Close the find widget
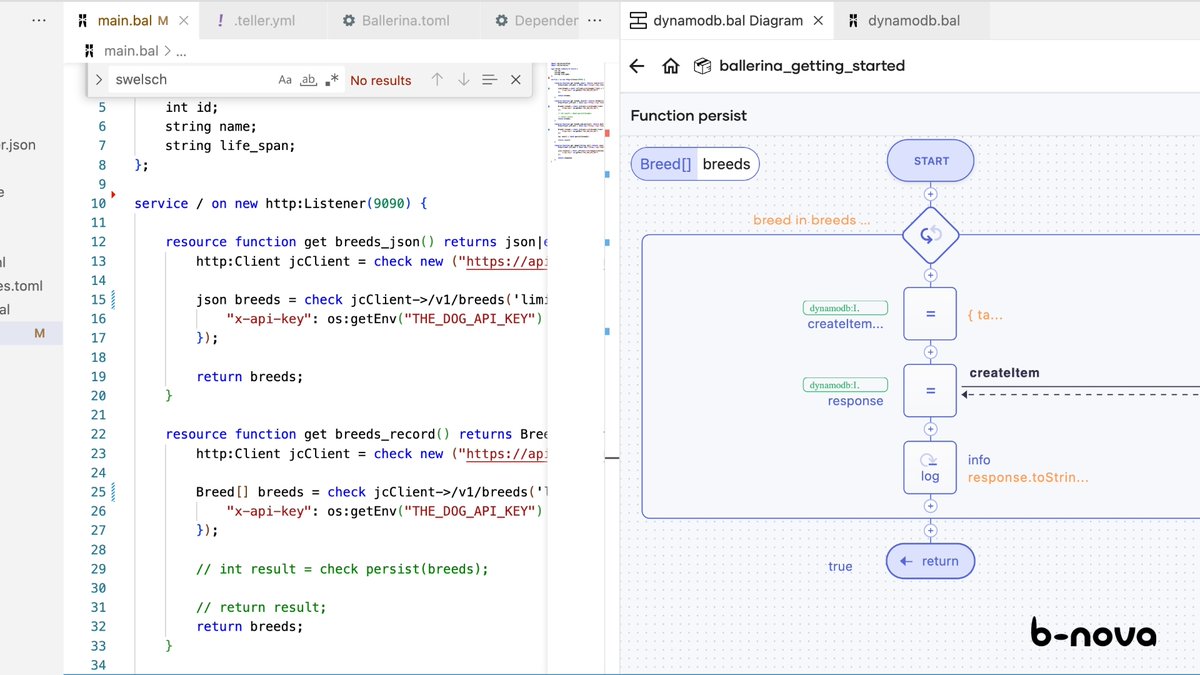Image resolution: width=1200 pixels, height=675 pixels. [x=515, y=80]
